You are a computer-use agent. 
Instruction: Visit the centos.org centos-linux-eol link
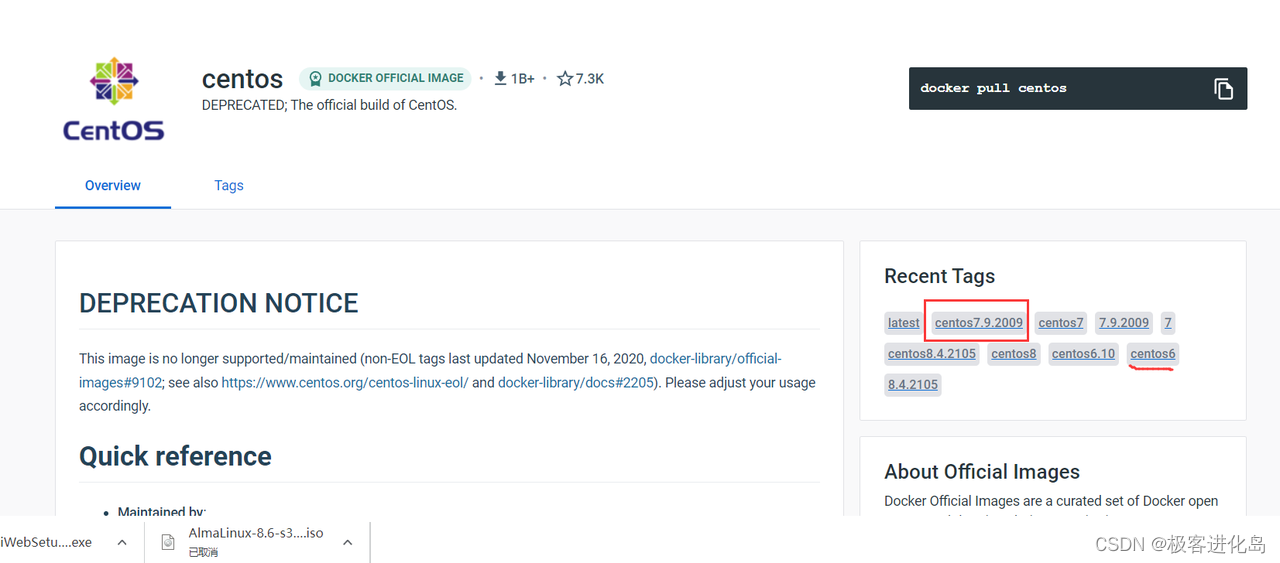pyautogui.click(x=345, y=382)
